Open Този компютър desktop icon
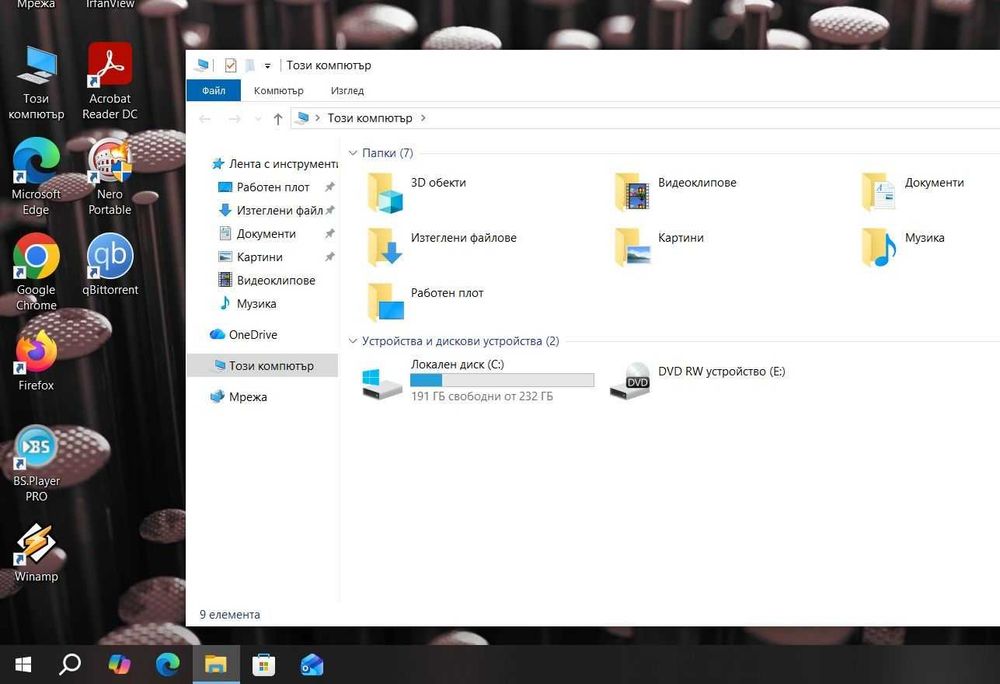Screen dimensions: 1000x684 pyautogui.click(x=36, y=82)
